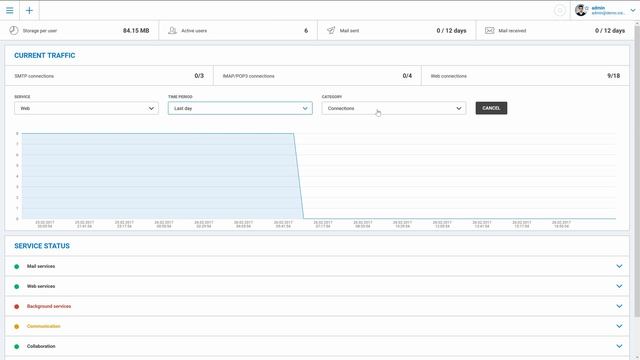Click the CURRENT TRAFFIC heading
Image resolution: width=640 pixels, height=360 pixels.
pos(44,56)
